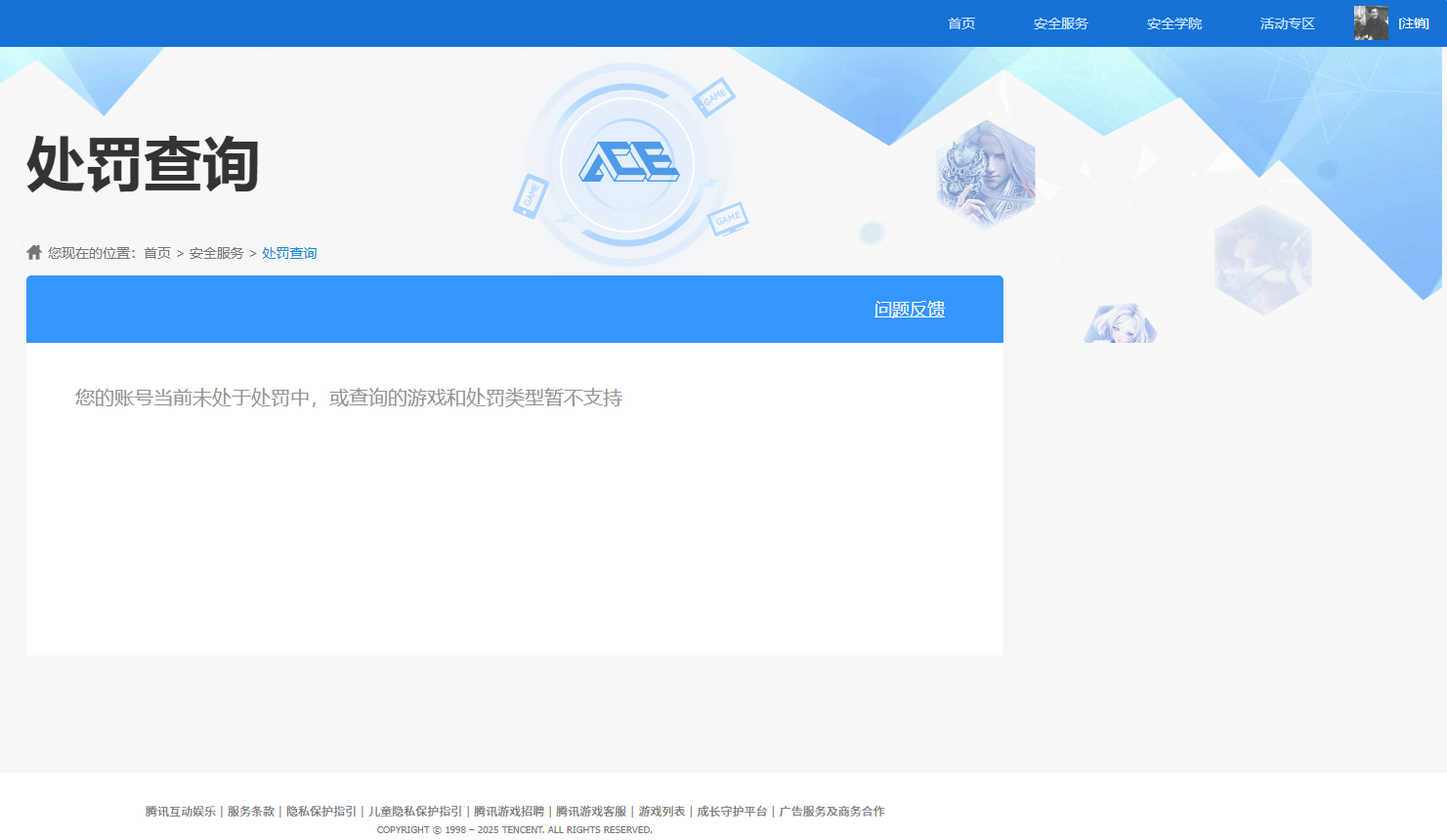
Task: Open the 成长守护平台 footer link
Action: 731,811
